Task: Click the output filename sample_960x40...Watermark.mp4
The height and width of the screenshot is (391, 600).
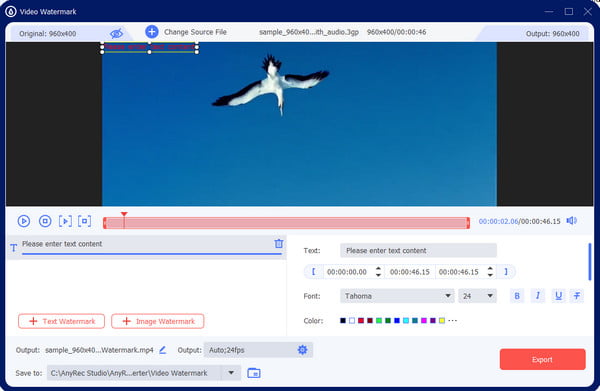Action: click(99, 350)
